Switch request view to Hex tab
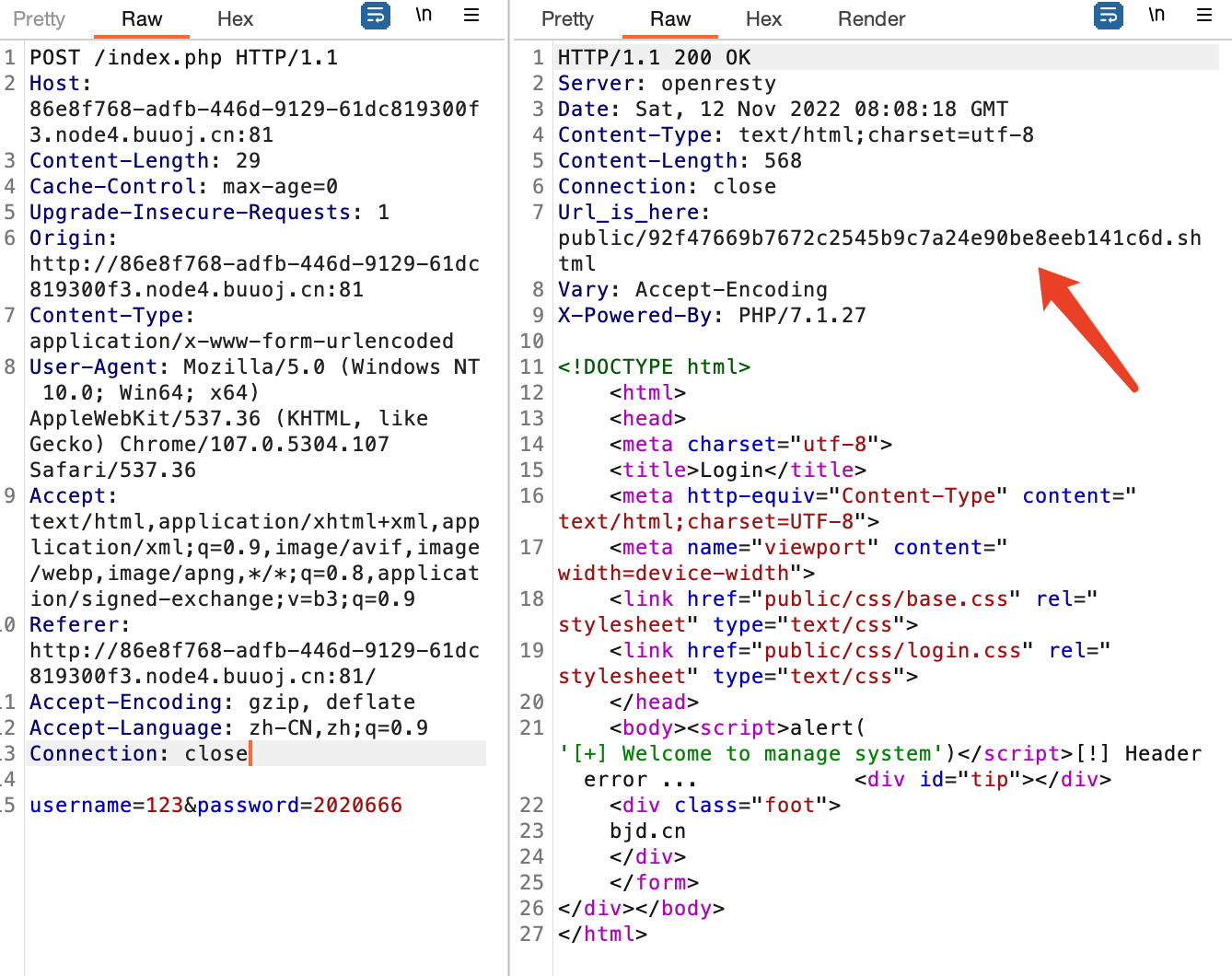The image size is (1232, 976). pos(235,18)
